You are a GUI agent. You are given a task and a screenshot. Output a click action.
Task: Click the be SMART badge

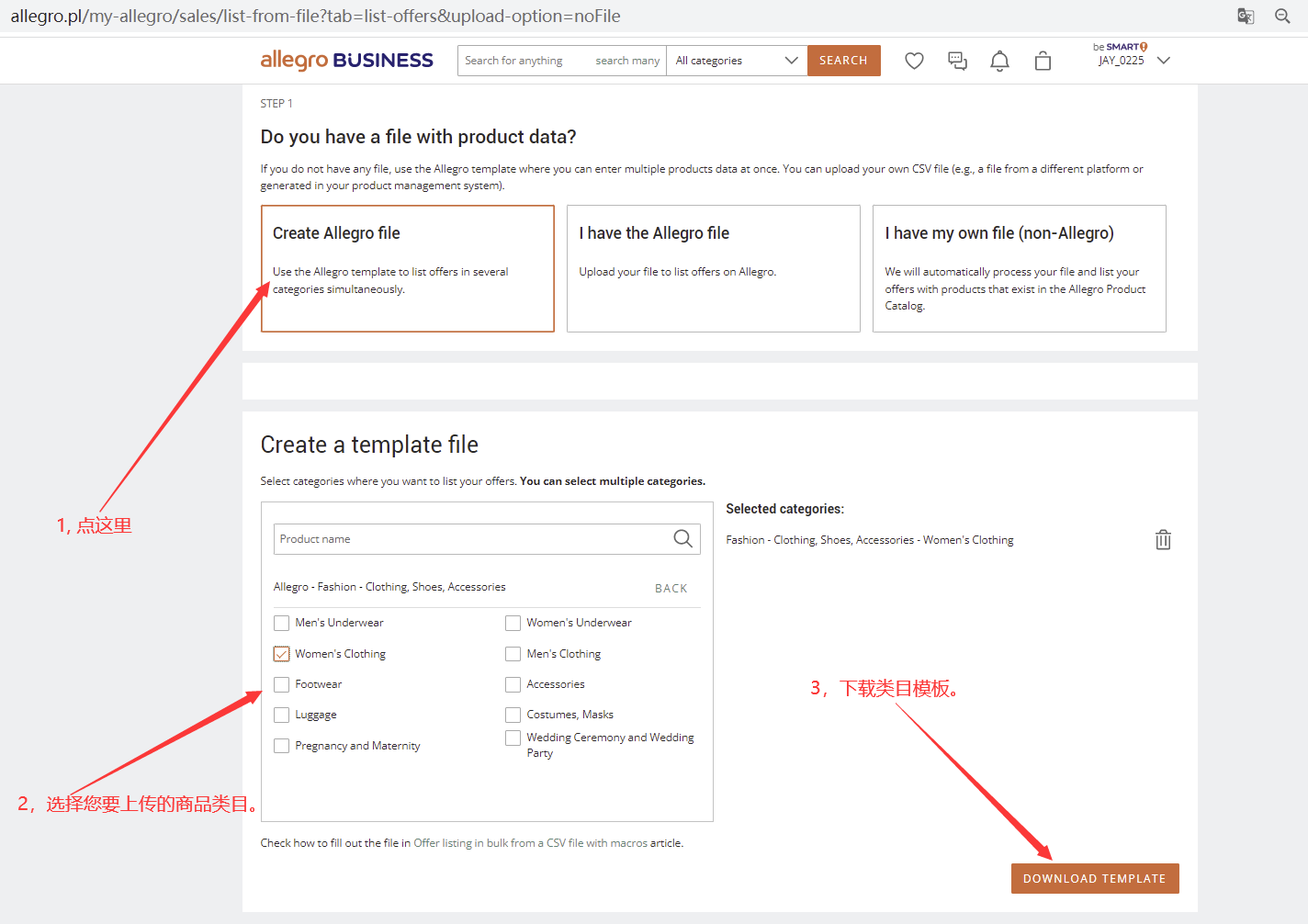click(1121, 47)
